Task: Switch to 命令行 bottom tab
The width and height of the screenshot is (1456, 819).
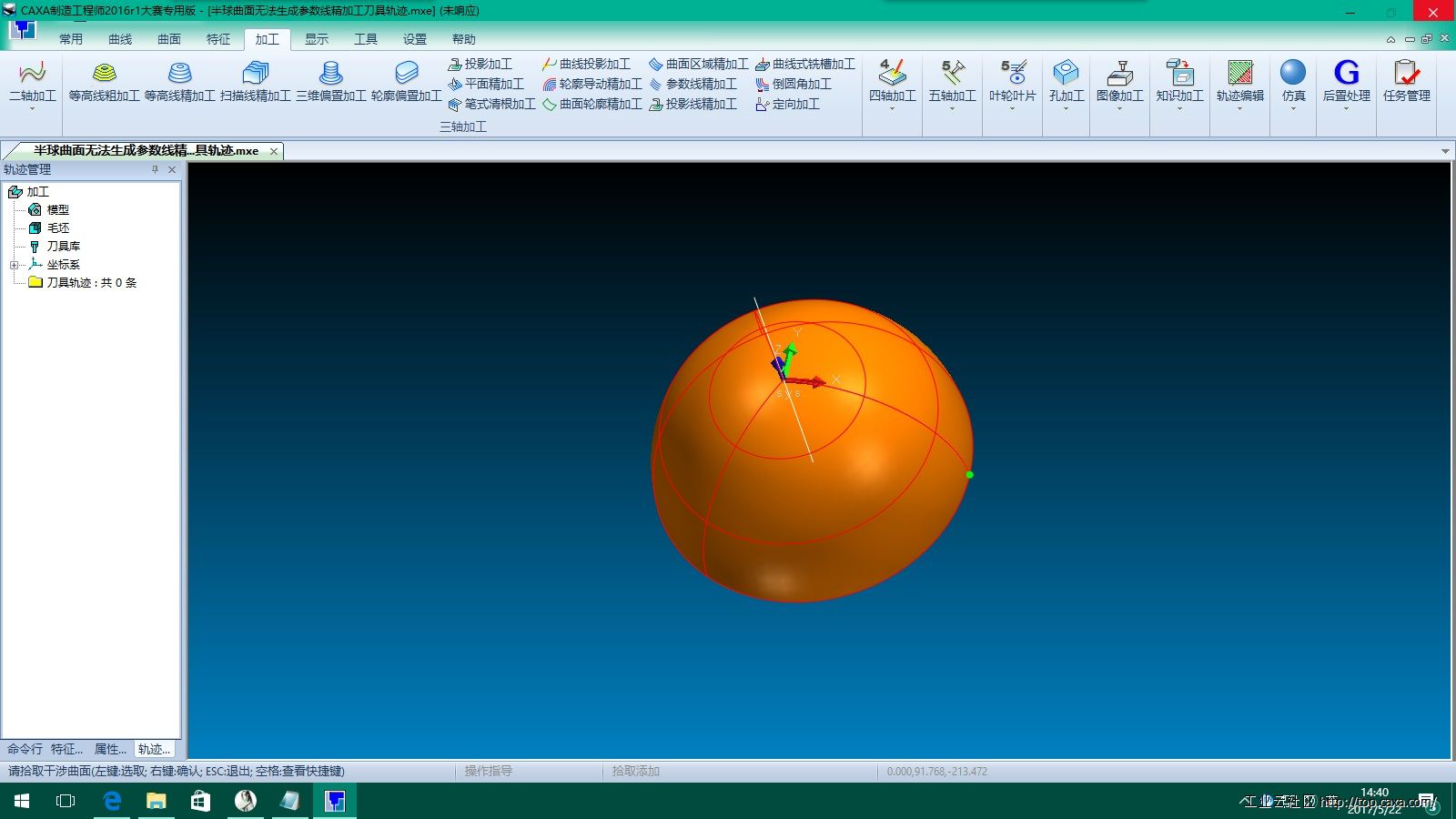Action: pyautogui.click(x=25, y=749)
